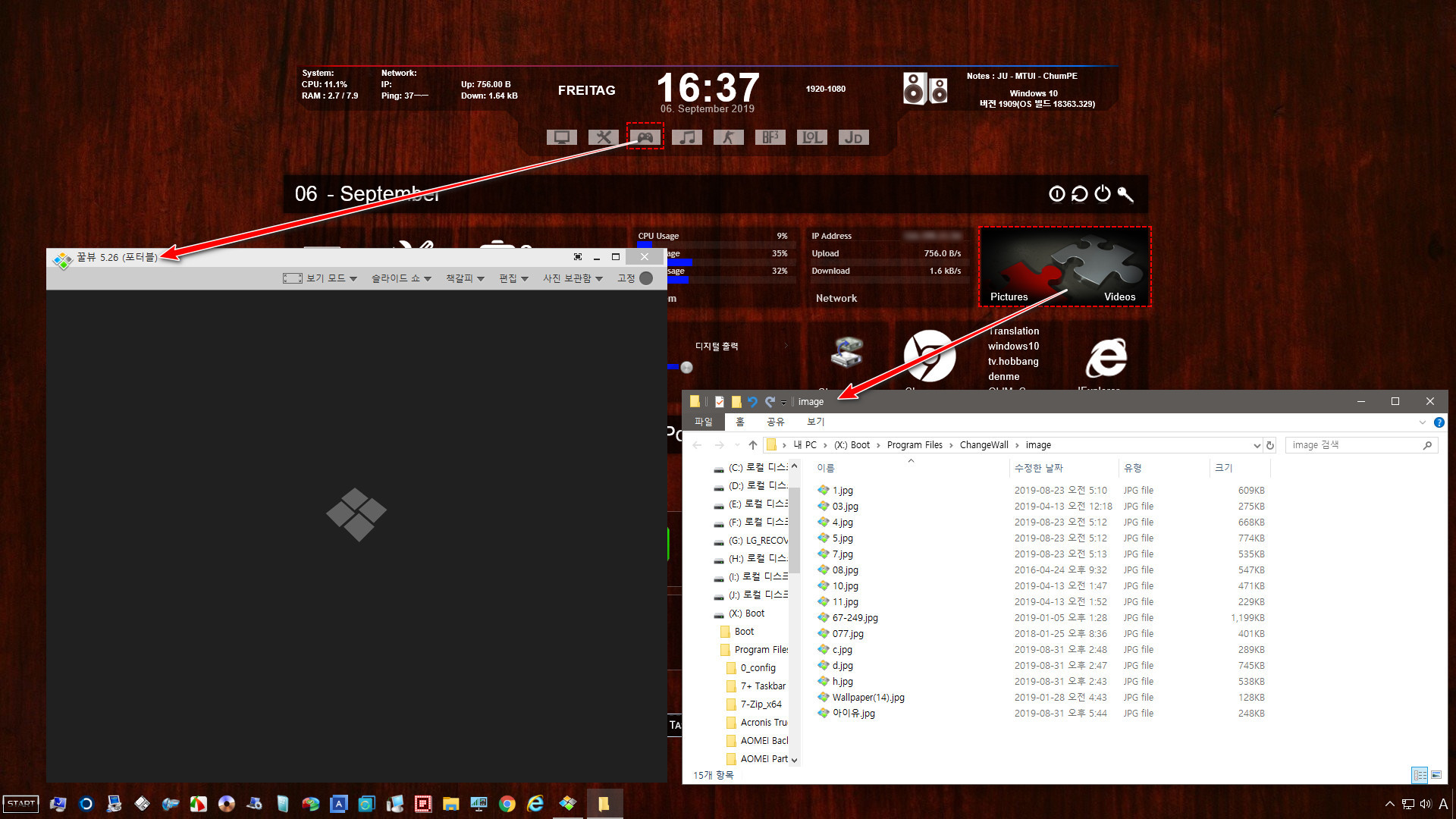The height and width of the screenshot is (819, 1456).
Task: Click the Translation link on the desktop widget
Action: pyautogui.click(x=1014, y=331)
